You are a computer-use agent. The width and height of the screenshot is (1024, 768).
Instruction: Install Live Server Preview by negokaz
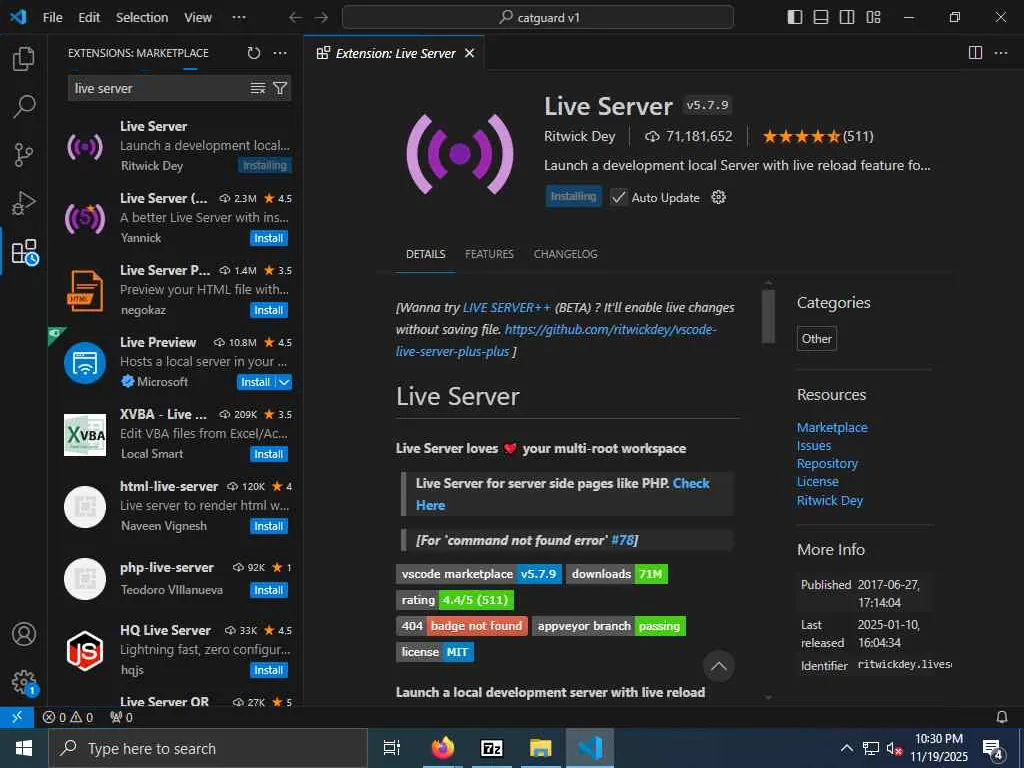click(268, 310)
